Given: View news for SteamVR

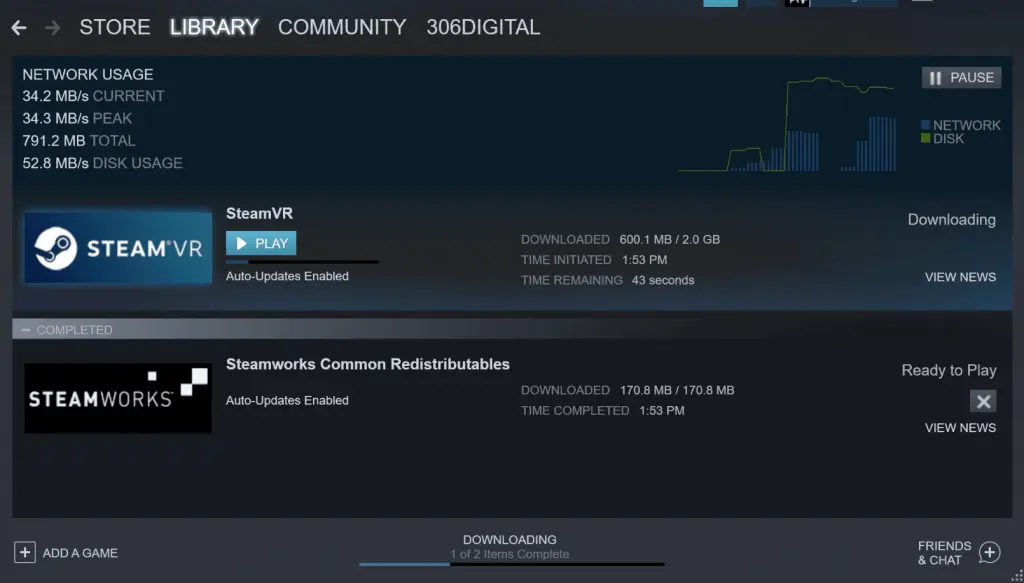Looking at the screenshot, I should [960, 277].
